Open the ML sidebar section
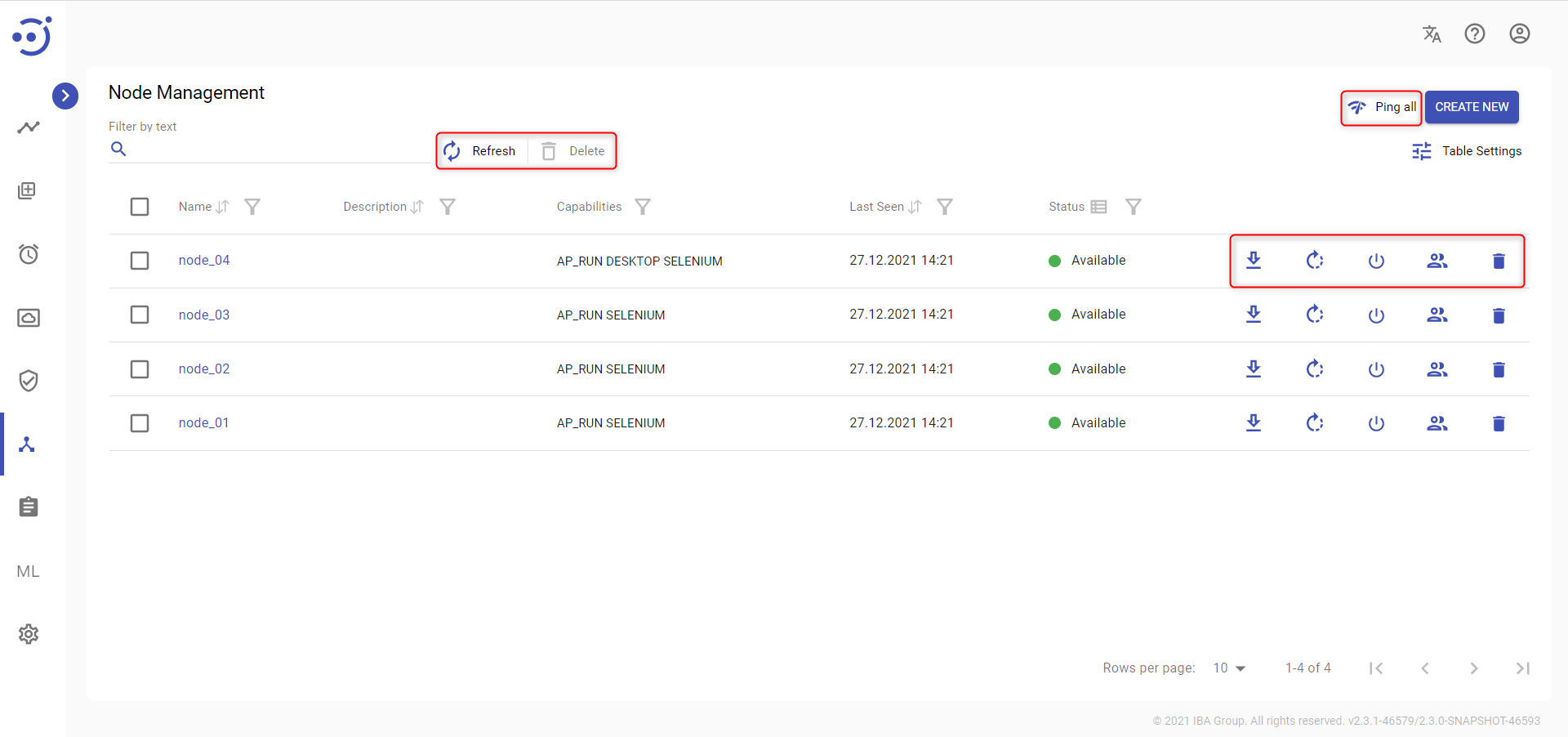The image size is (1568, 737). pyautogui.click(x=28, y=571)
